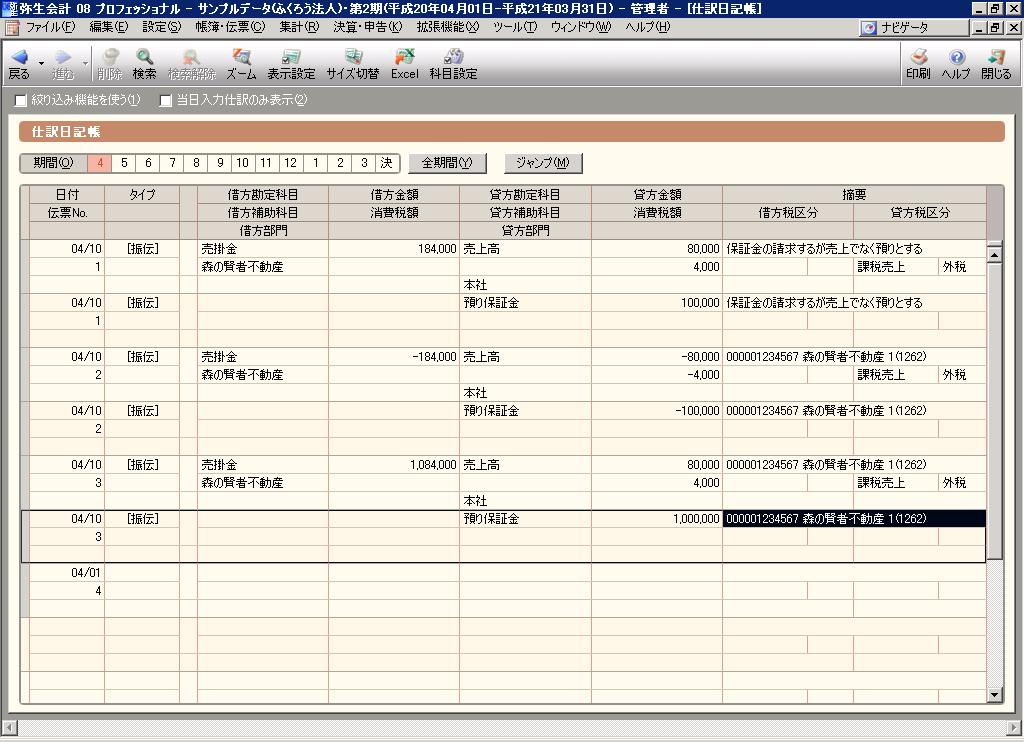This screenshot has height=742, width=1024.
Task: Select month 7 period tab
Action: tap(172, 163)
